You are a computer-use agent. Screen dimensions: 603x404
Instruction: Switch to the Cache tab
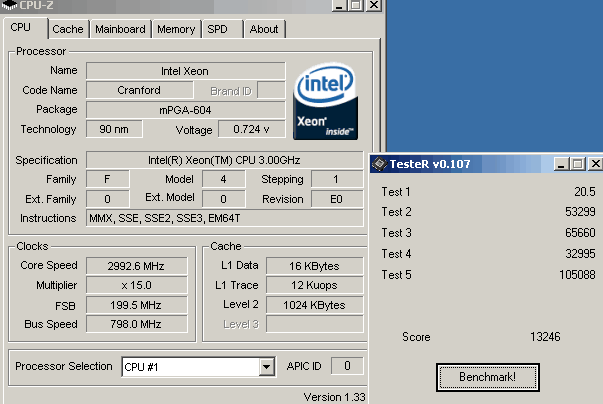(x=68, y=29)
